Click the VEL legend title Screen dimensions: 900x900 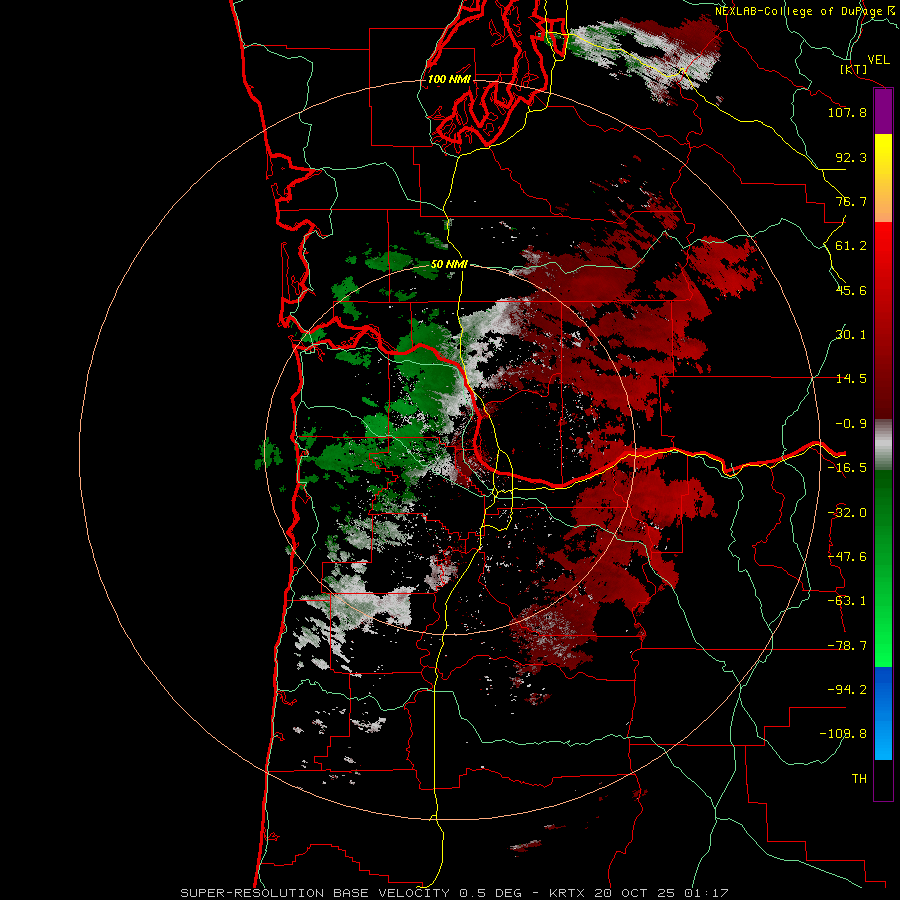tap(878, 60)
